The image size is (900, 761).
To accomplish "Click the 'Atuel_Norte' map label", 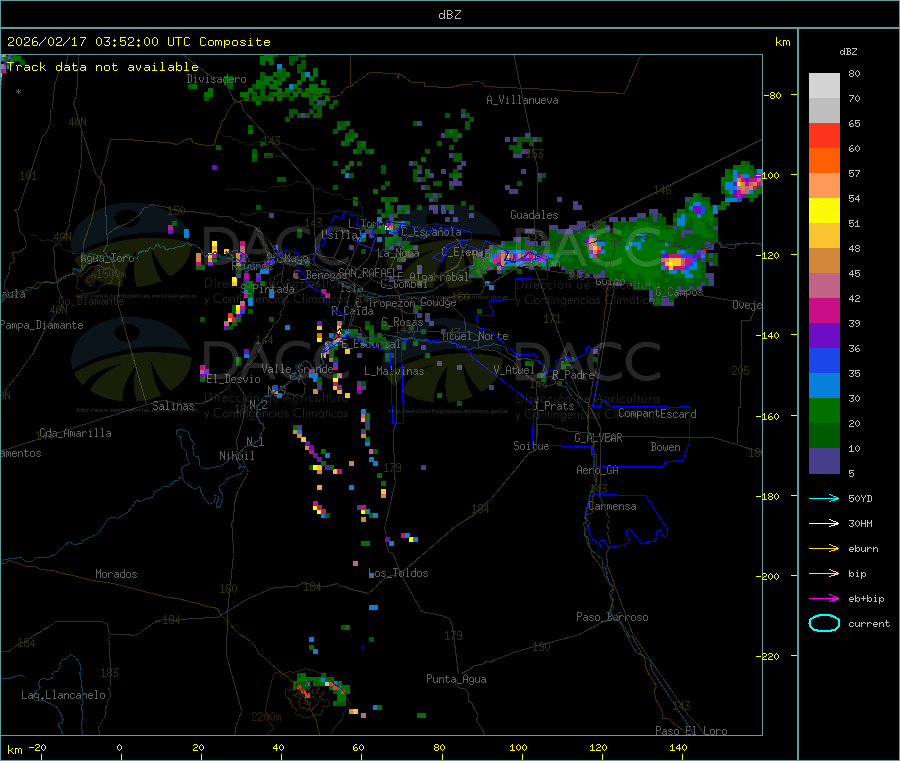I will coord(475,336).
